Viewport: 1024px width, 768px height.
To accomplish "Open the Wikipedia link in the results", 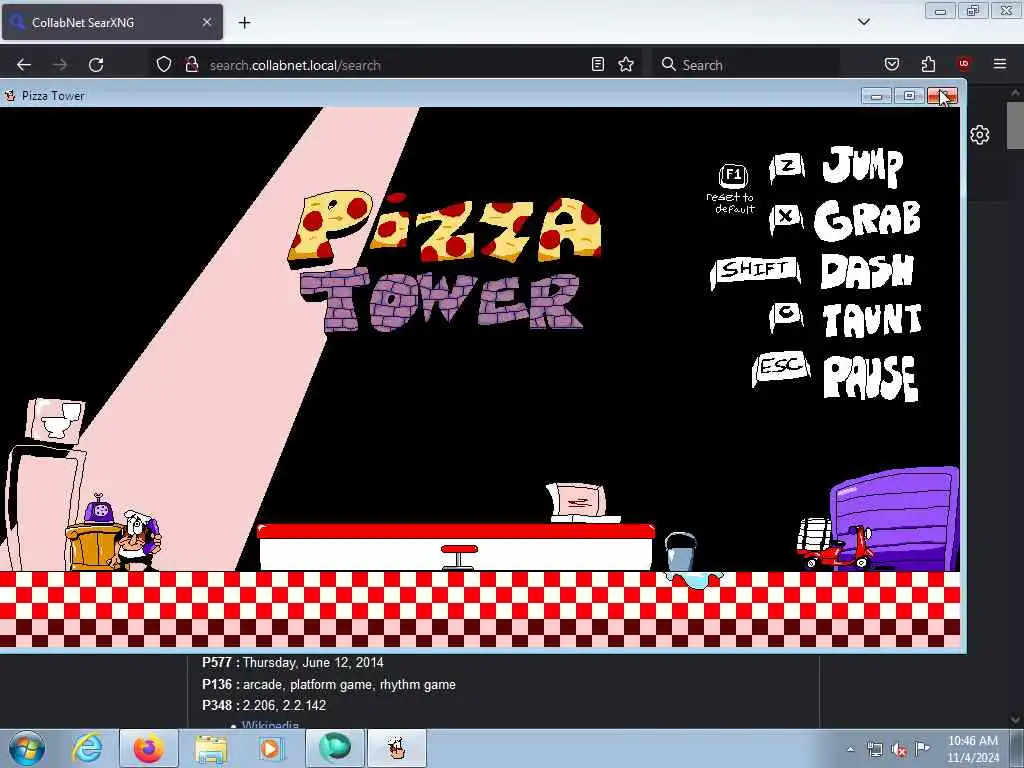I will click(x=270, y=724).
